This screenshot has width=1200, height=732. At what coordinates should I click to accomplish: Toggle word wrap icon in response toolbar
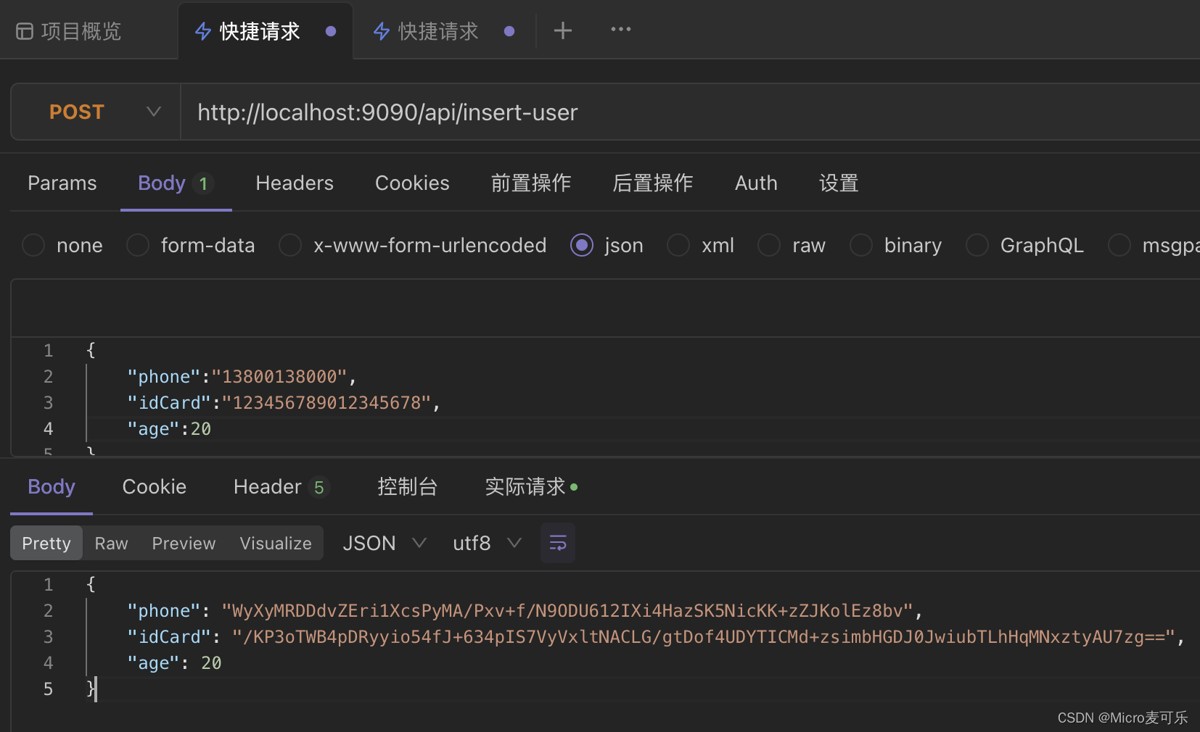558,543
